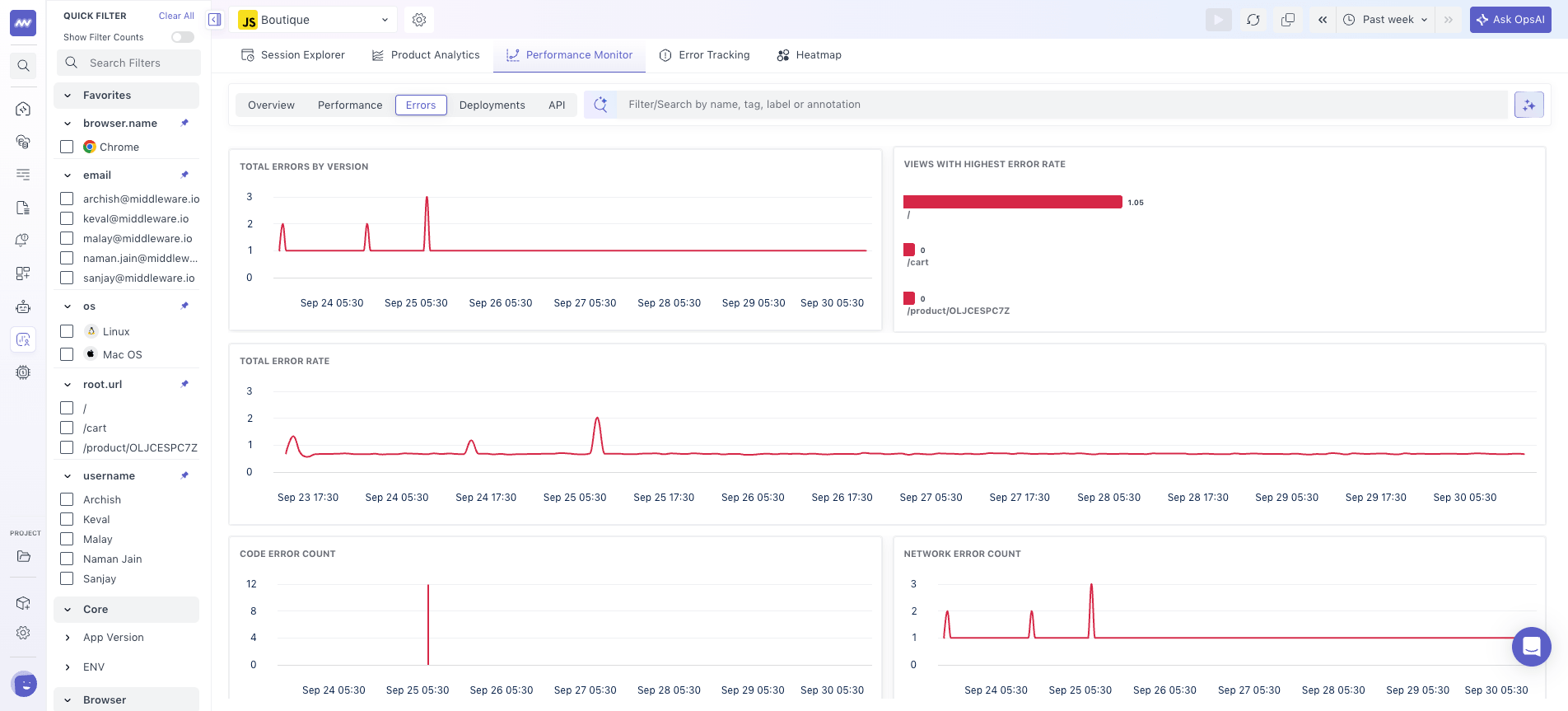Select the Deployments sub-tab
The image size is (1568, 711).
pos(492,105)
